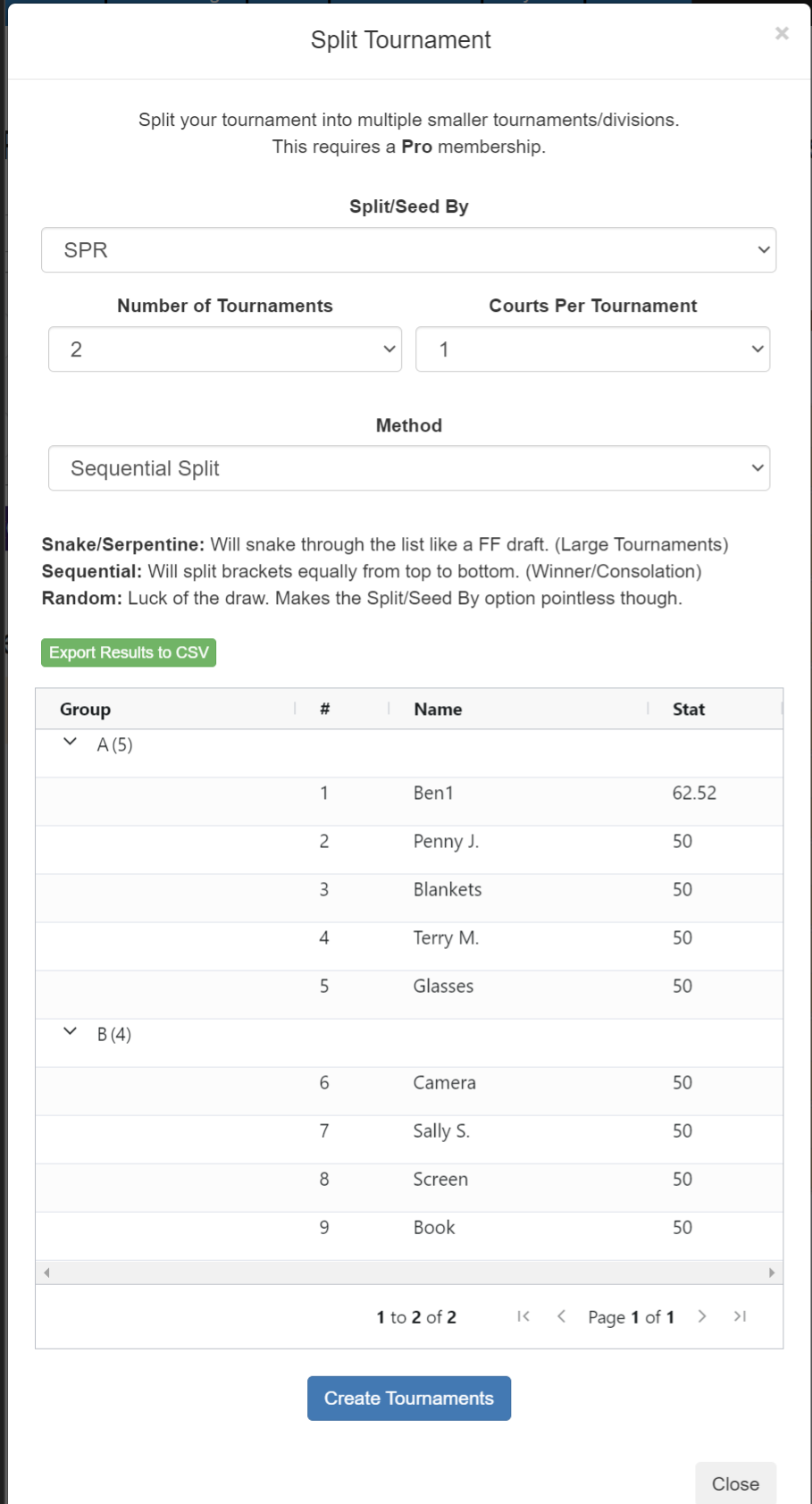Change the Method from Sequential Split

tap(408, 469)
